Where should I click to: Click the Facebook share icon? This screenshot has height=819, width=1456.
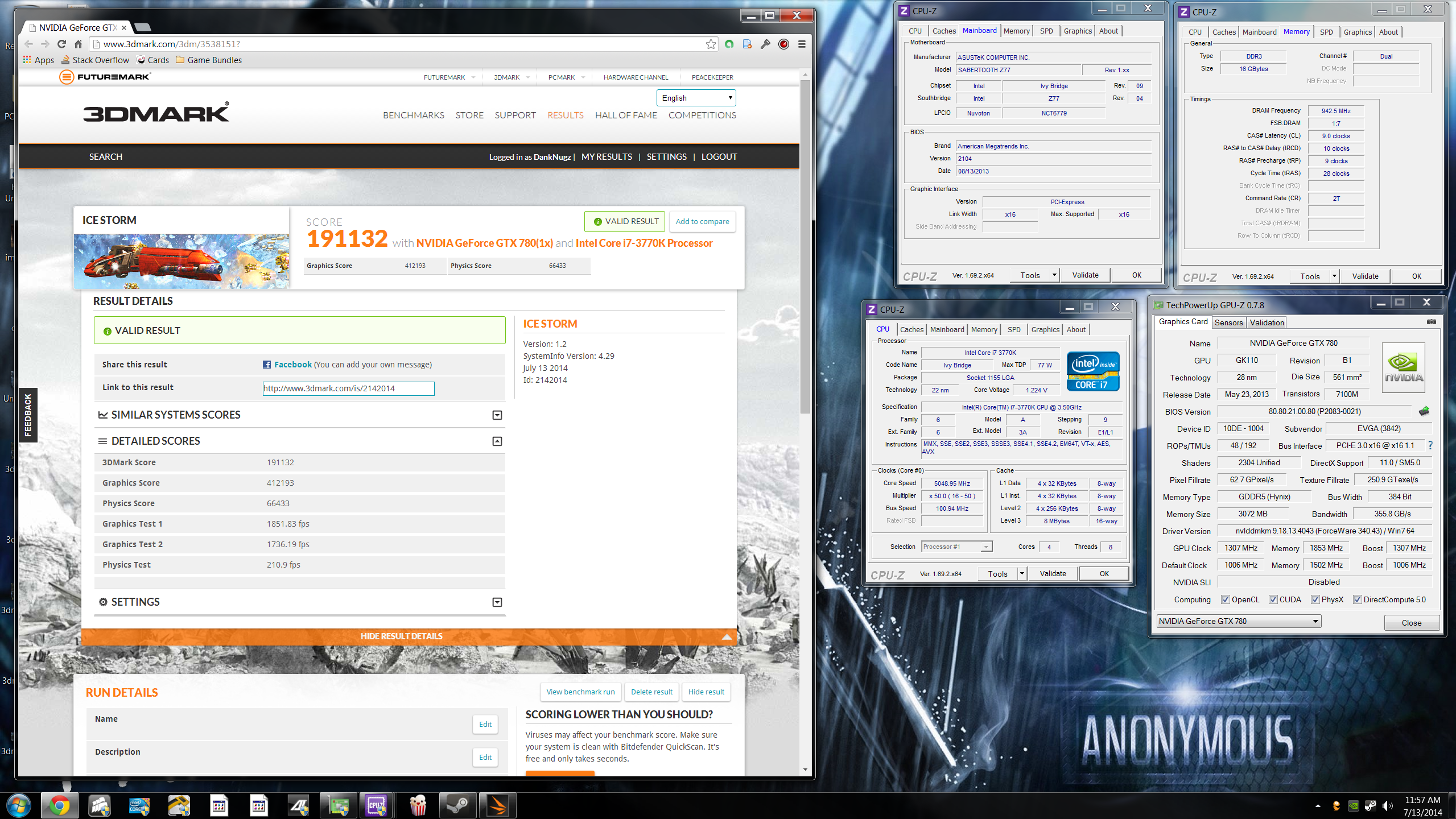point(266,365)
